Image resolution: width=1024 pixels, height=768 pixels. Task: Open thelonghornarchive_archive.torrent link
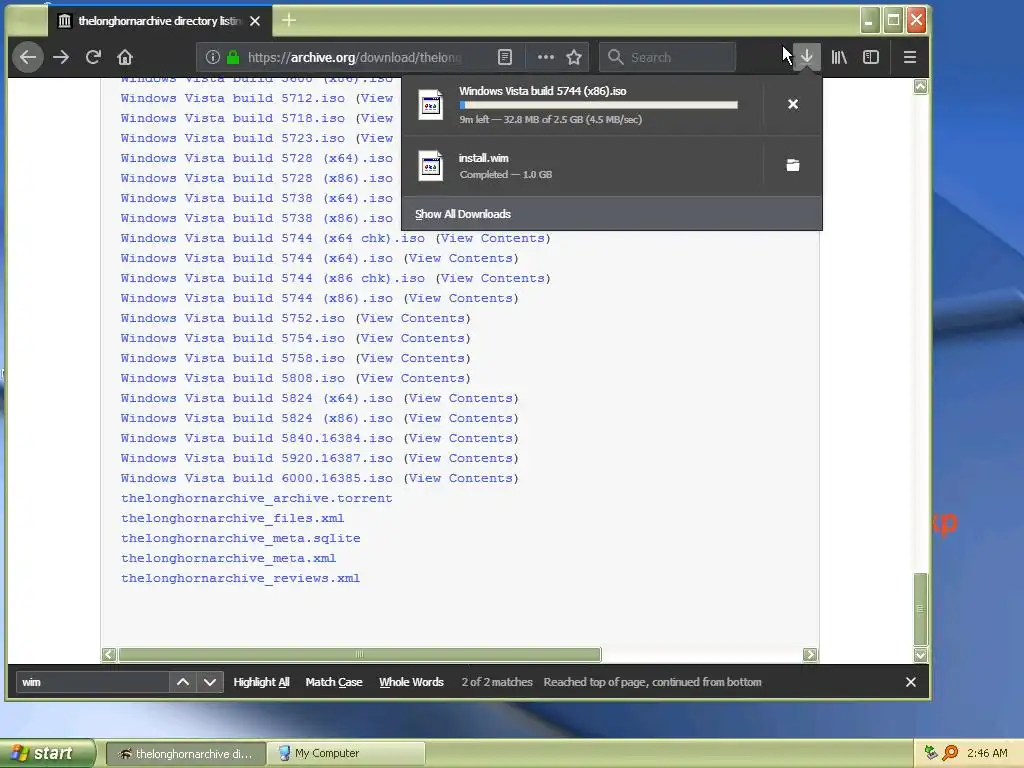257,498
